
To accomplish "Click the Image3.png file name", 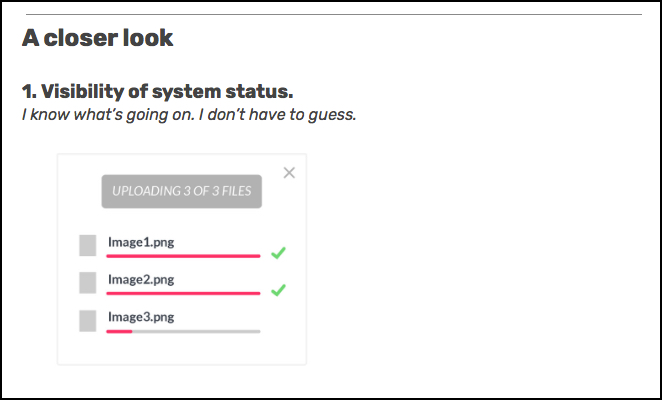I will pos(141,317).
